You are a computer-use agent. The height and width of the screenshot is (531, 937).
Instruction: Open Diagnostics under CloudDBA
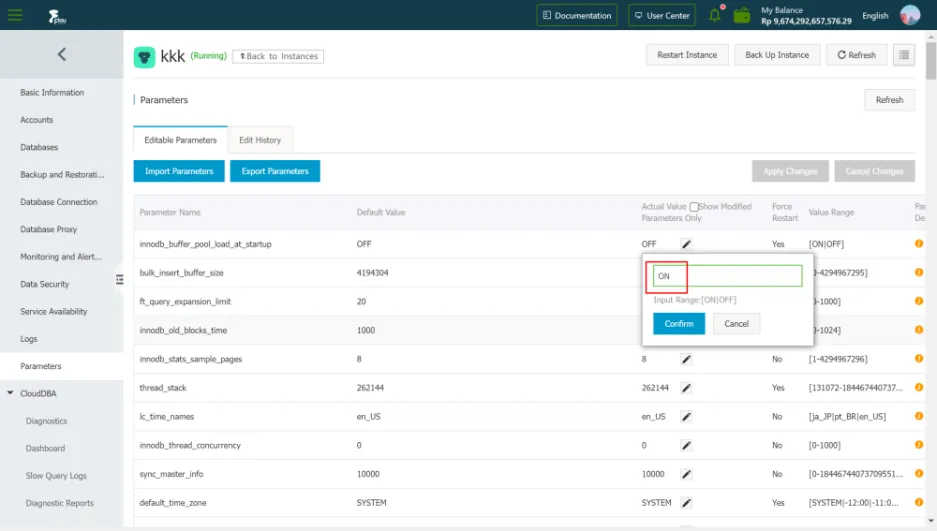pyautogui.click(x=46, y=421)
